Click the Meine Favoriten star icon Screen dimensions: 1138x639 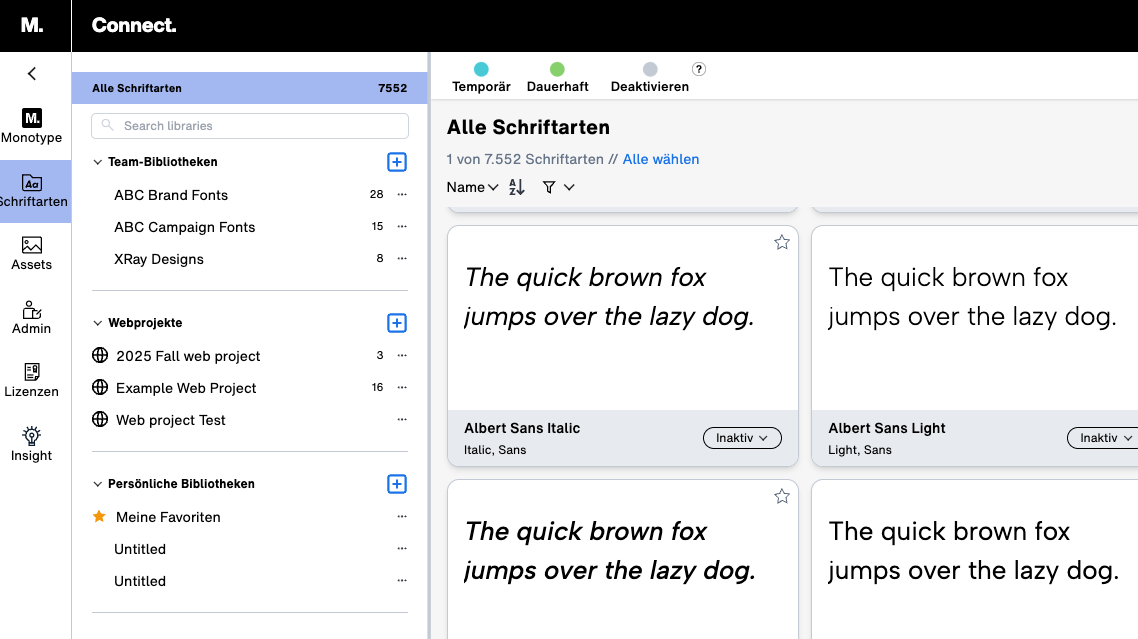point(99,517)
